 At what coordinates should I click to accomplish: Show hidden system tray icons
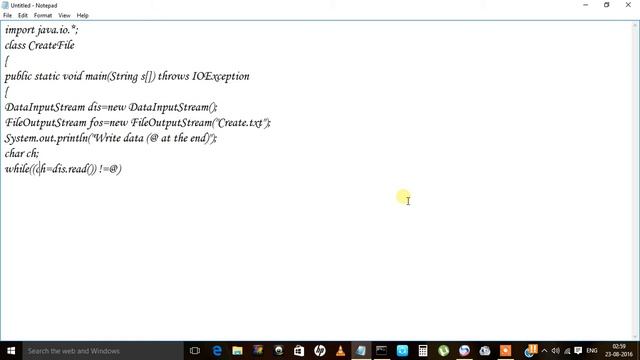(x=544, y=351)
